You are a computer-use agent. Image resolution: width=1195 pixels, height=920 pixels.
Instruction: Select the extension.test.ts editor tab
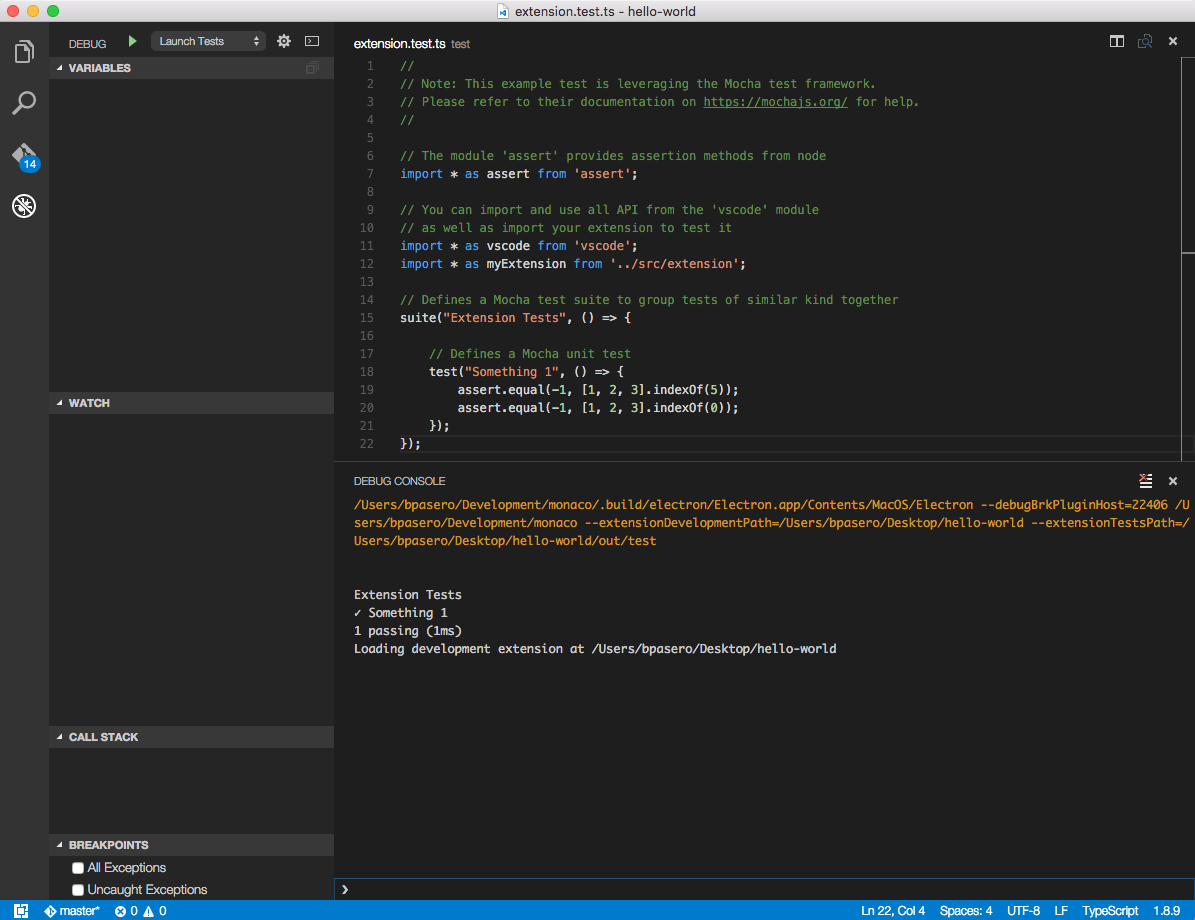399,44
